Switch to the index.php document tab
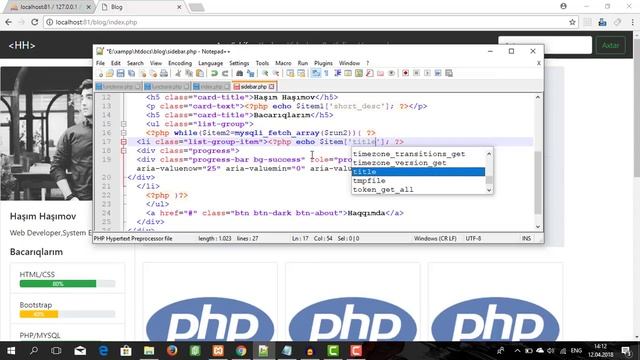The width and height of the screenshot is (640, 360). coord(211,87)
